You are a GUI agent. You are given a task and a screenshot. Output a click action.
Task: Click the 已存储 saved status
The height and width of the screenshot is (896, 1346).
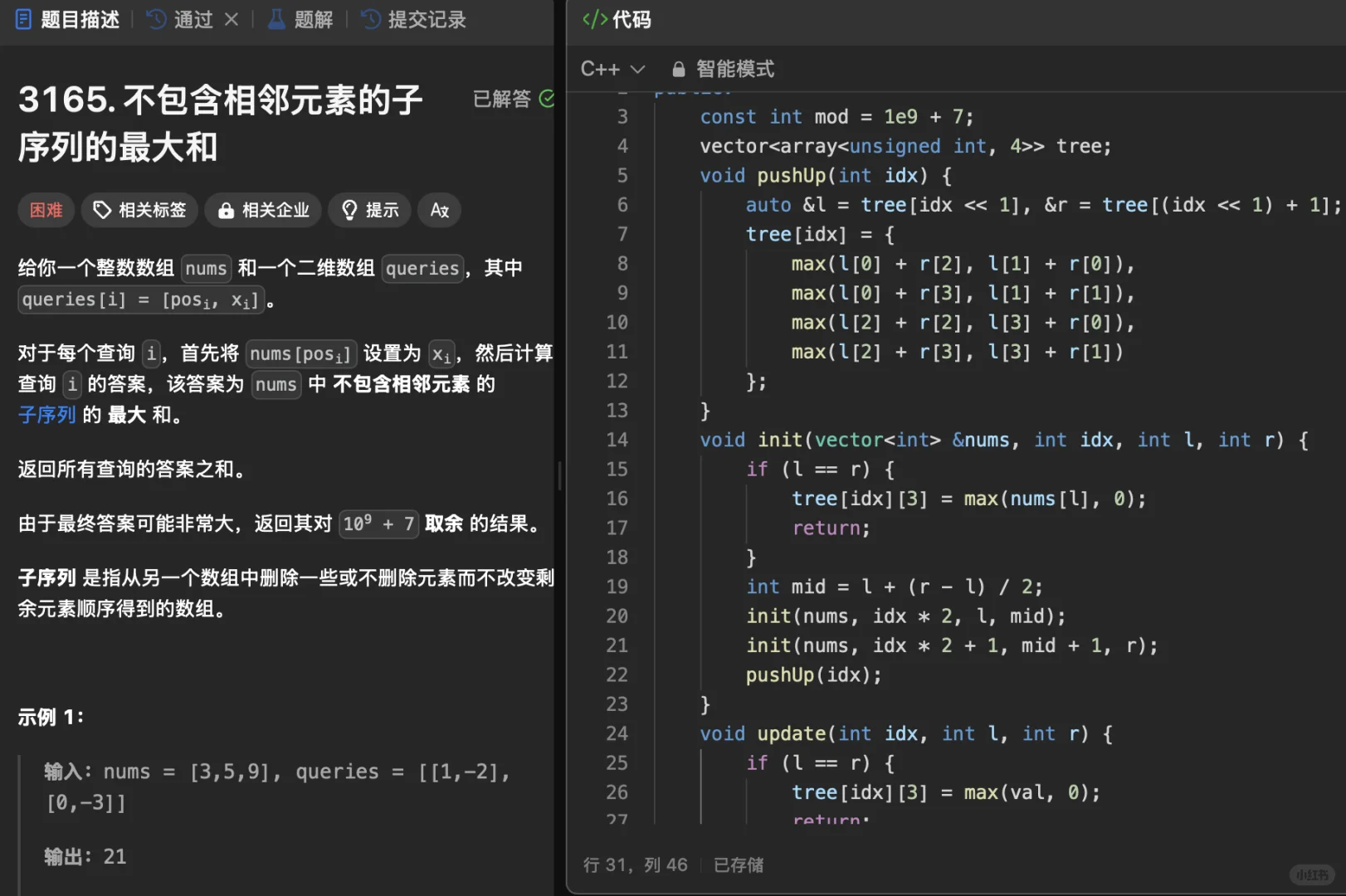(x=738, y=864)
